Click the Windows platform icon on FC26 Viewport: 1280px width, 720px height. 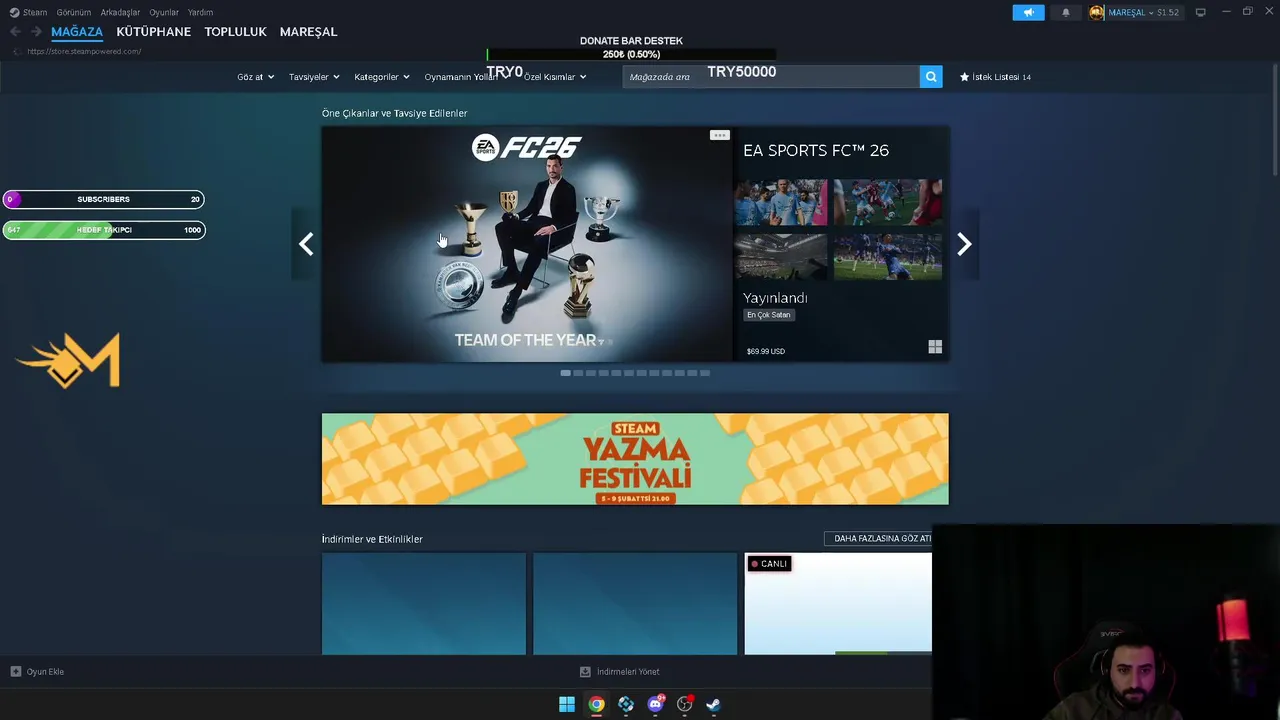coord(935,347)
